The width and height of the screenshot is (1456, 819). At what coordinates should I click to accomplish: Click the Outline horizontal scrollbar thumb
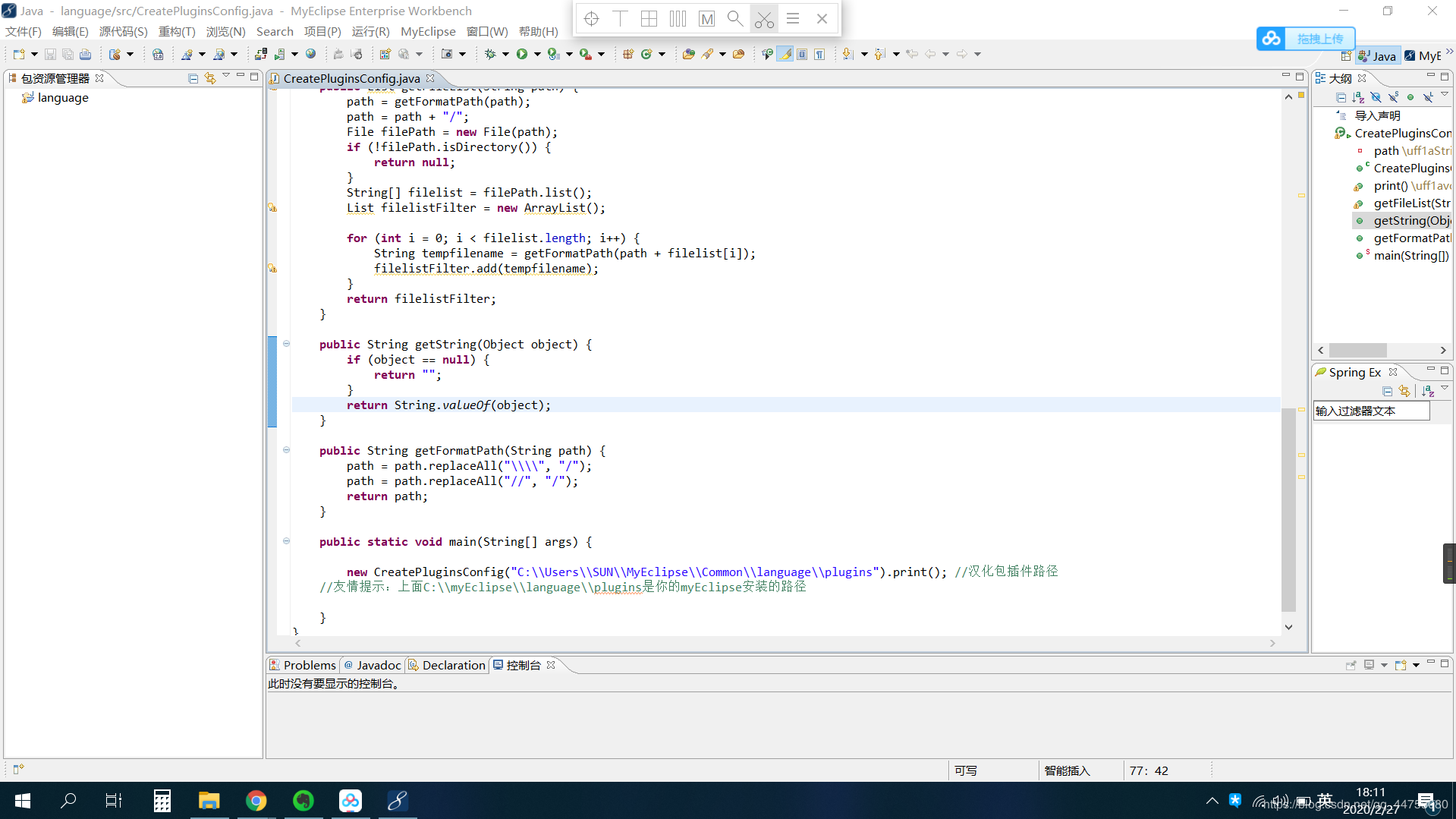click(1357, 350)
